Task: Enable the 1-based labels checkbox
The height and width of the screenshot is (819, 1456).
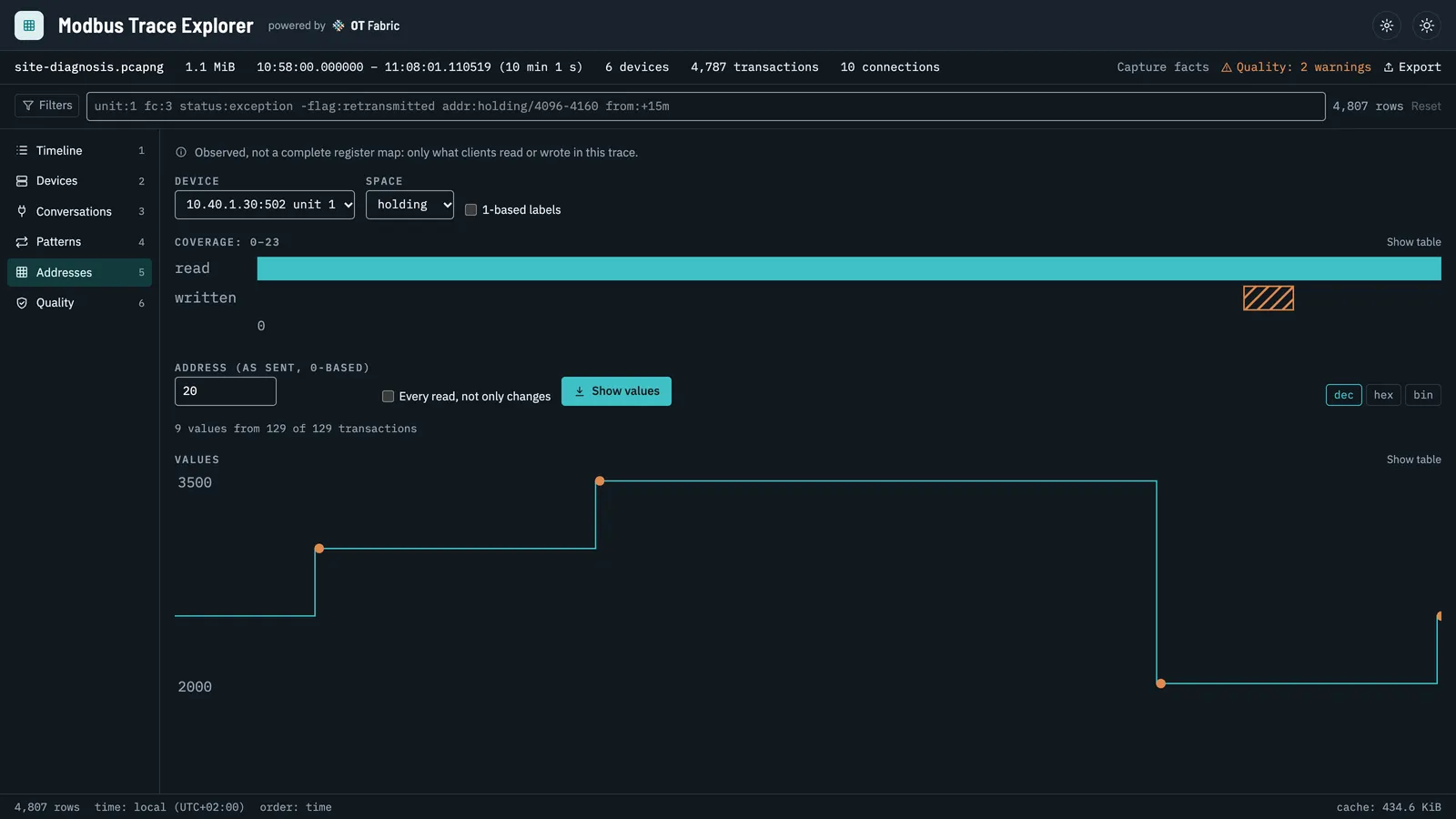Action: point(470,209)
